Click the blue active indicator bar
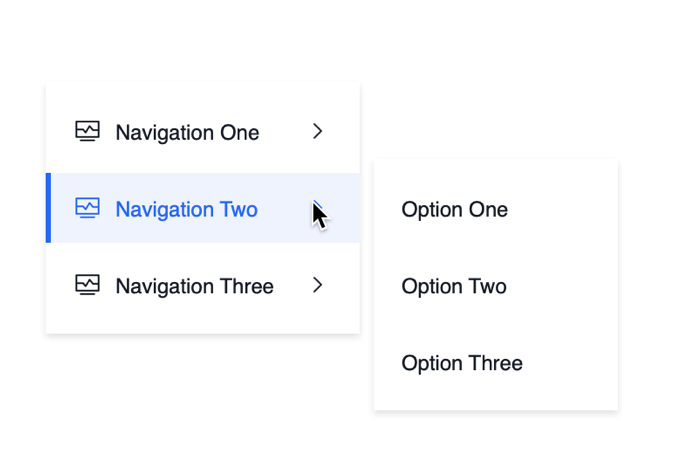Image resolution: width=678 pixels, height=460 pixels. click(x=48, y=208)
